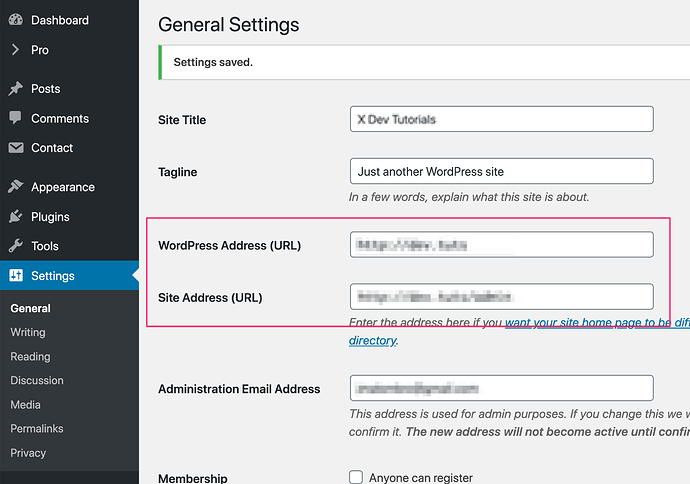Image resolution: width=690 pixels, height=484 pixels.
Task: Click the 'Anyone can register' label text
Action: [421, 478]
